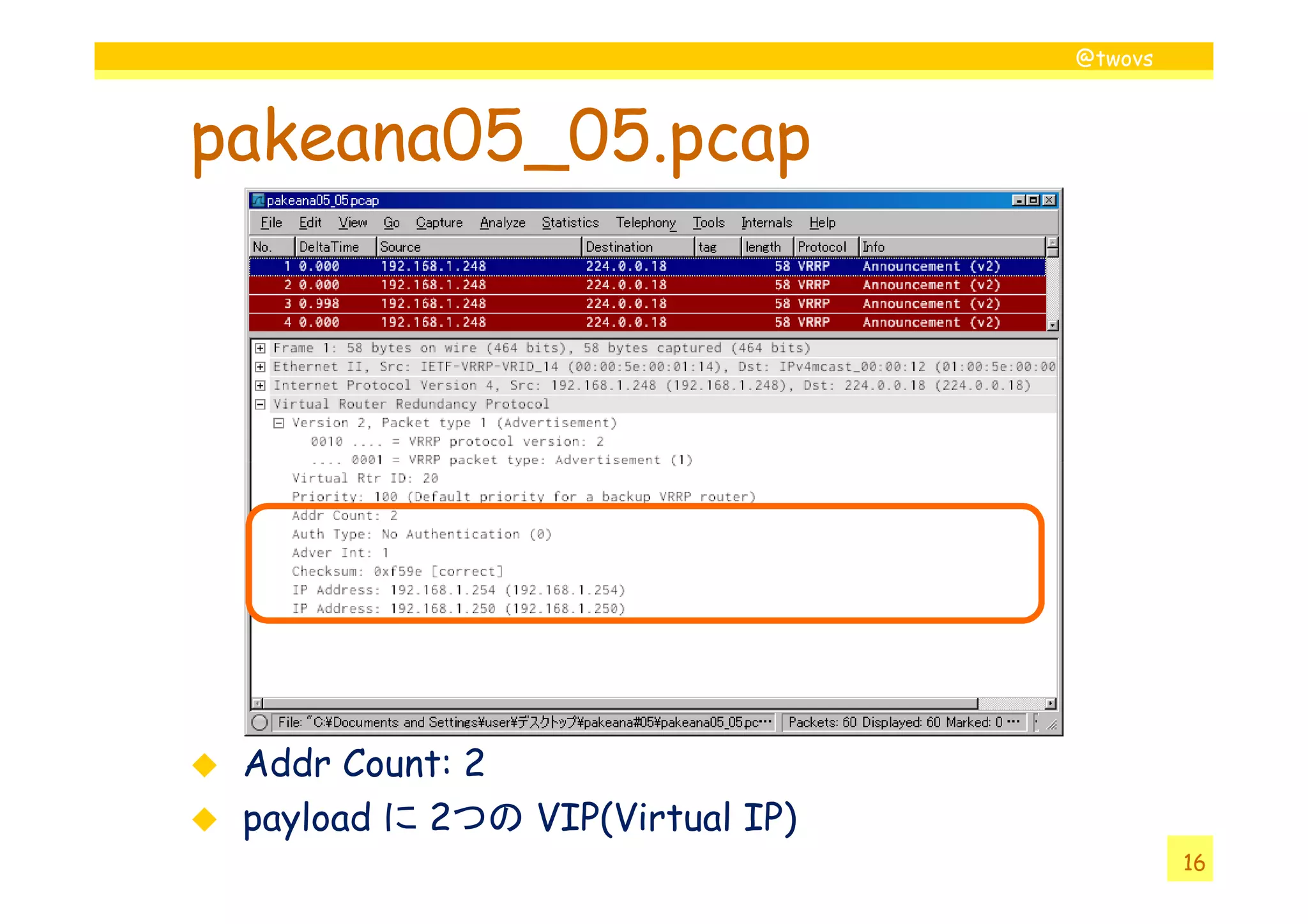
Task: Open the Internals menu
Action: 766,222
